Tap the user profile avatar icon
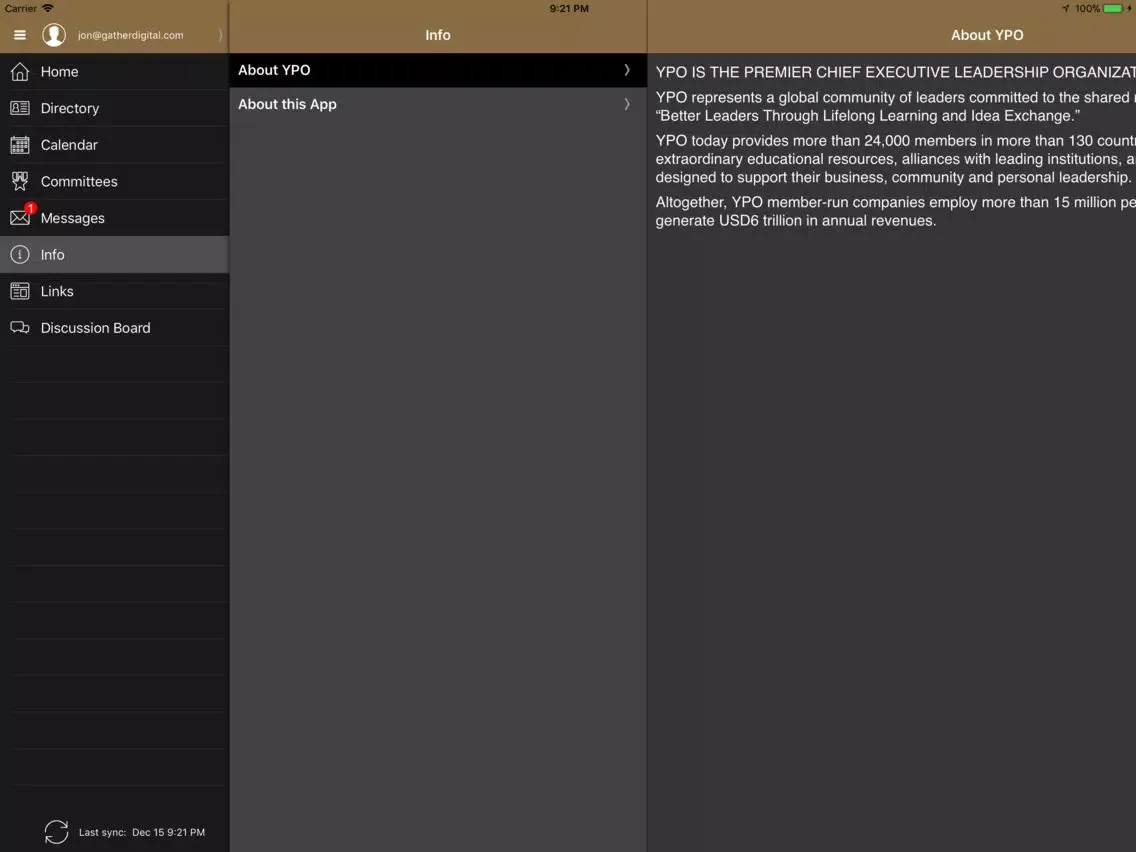 click(54, 35)
